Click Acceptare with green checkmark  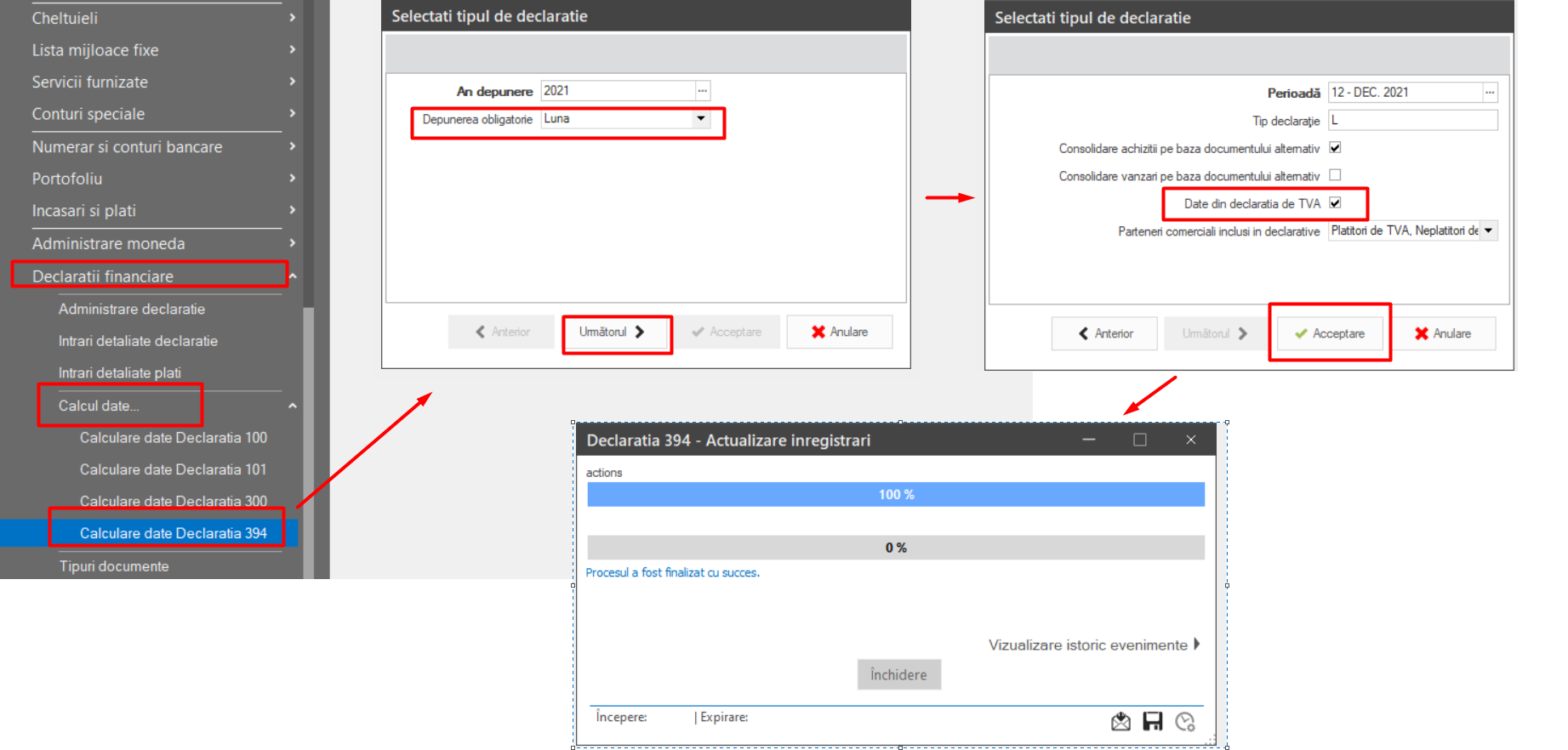[1330, 333]
